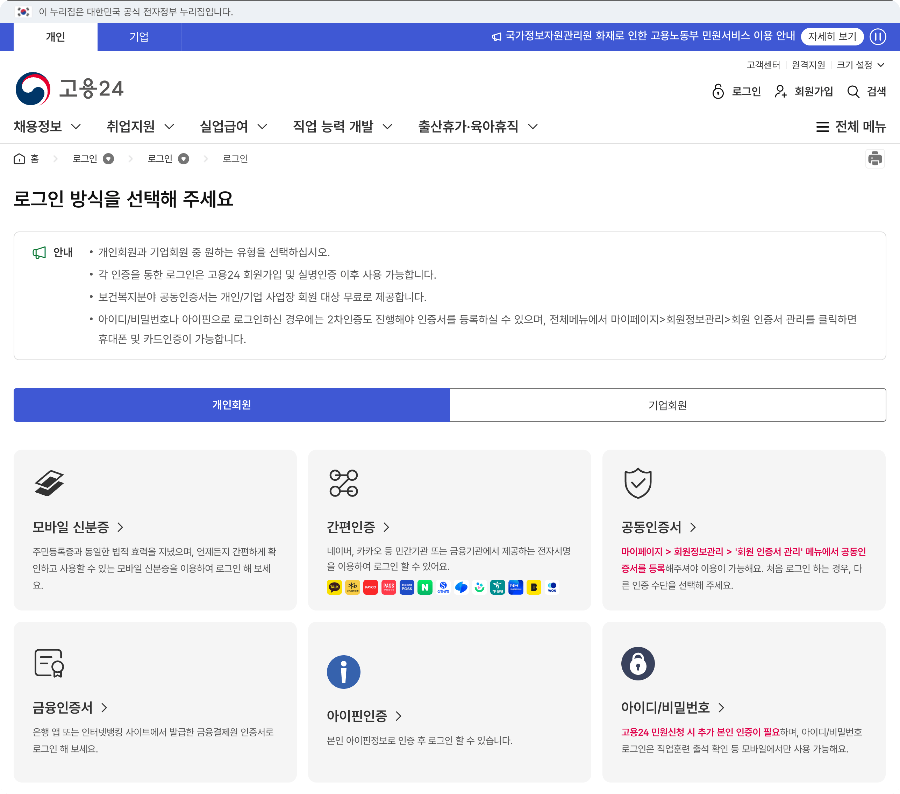Switch to the 기업회원 tab

(668, 405)
